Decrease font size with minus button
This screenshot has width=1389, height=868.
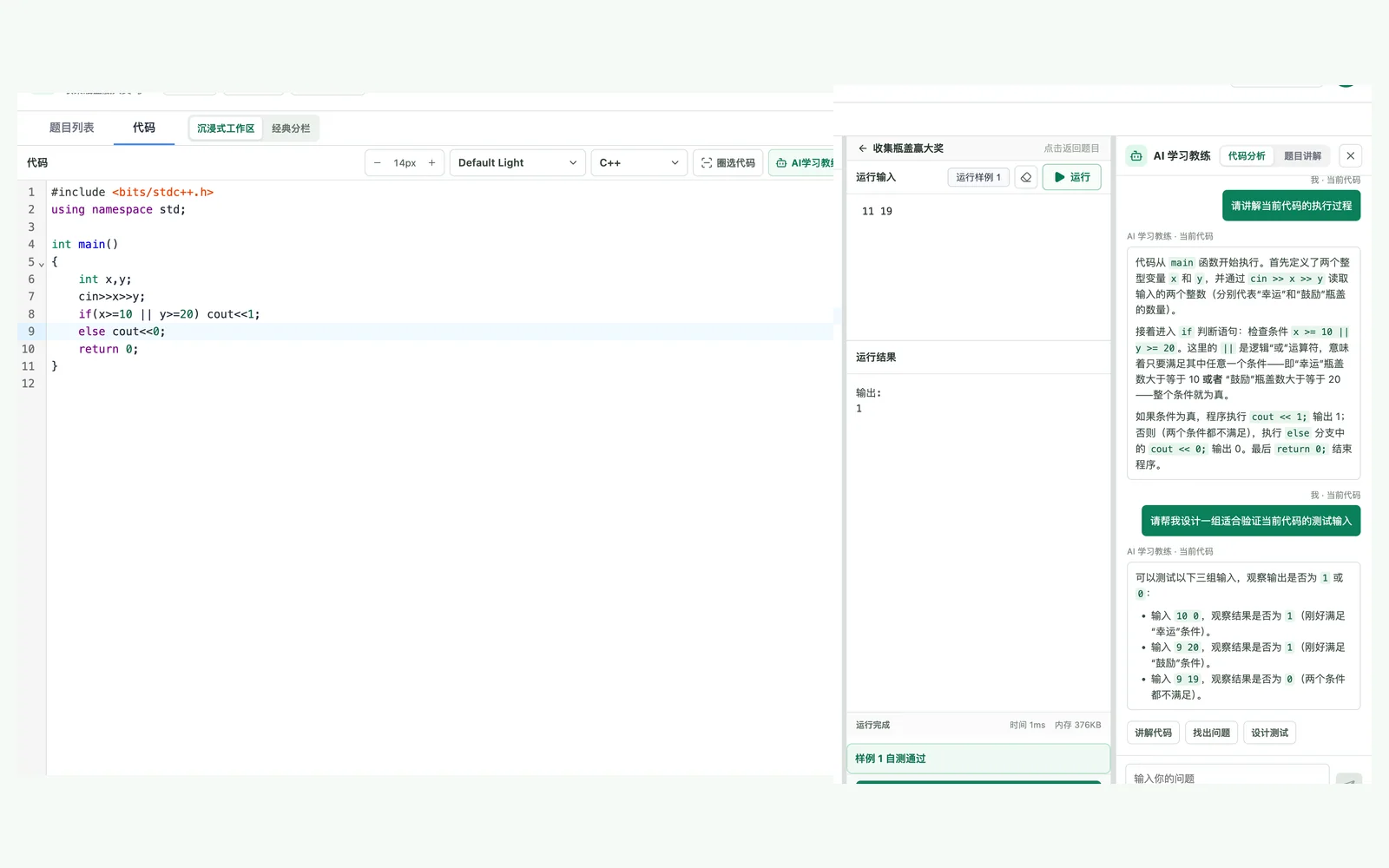377,163
